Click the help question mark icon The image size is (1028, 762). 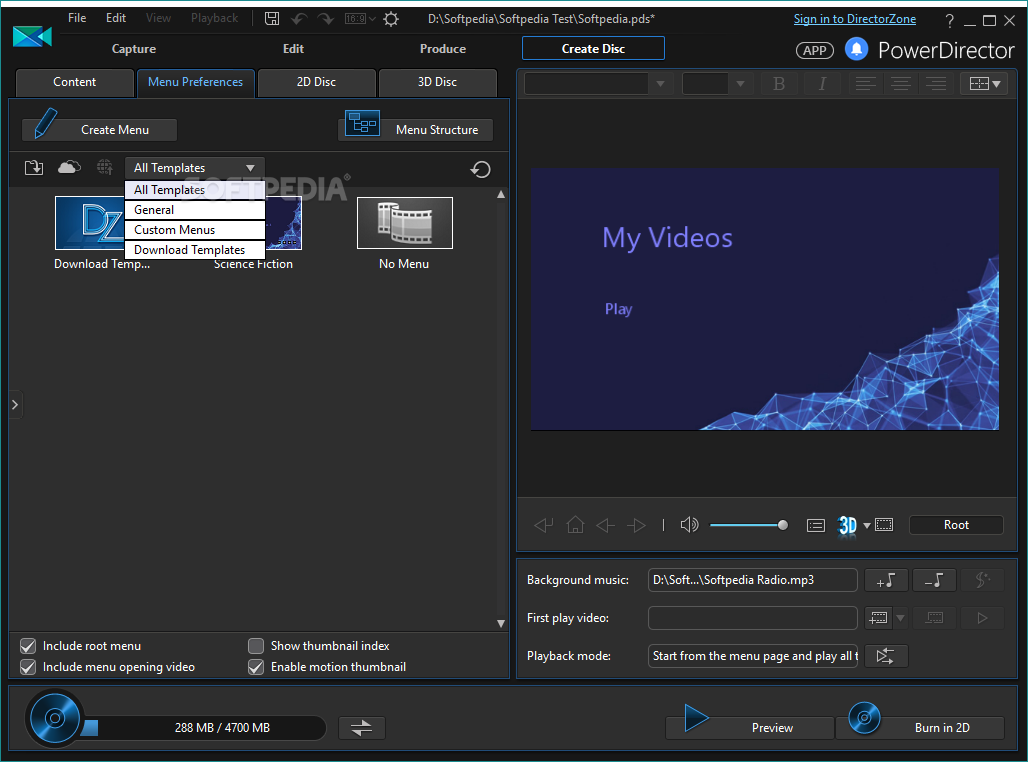click(949, 20)
